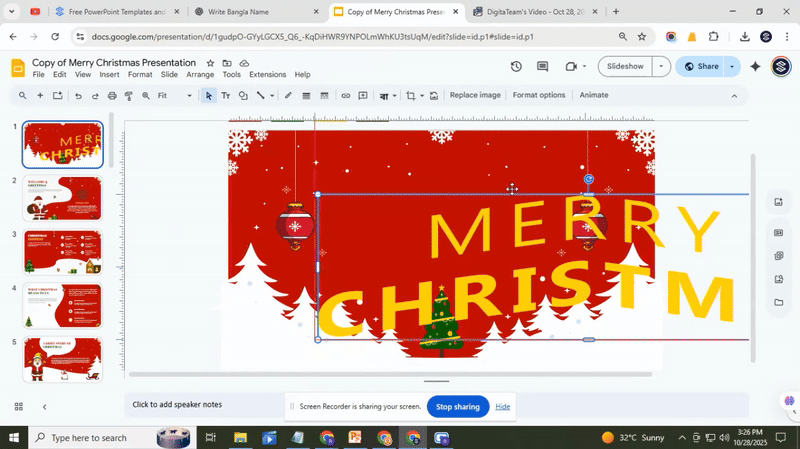Open the Arrange menu
Image resolution: width=800 pixels, height=449 pixels.
(200, 75)
